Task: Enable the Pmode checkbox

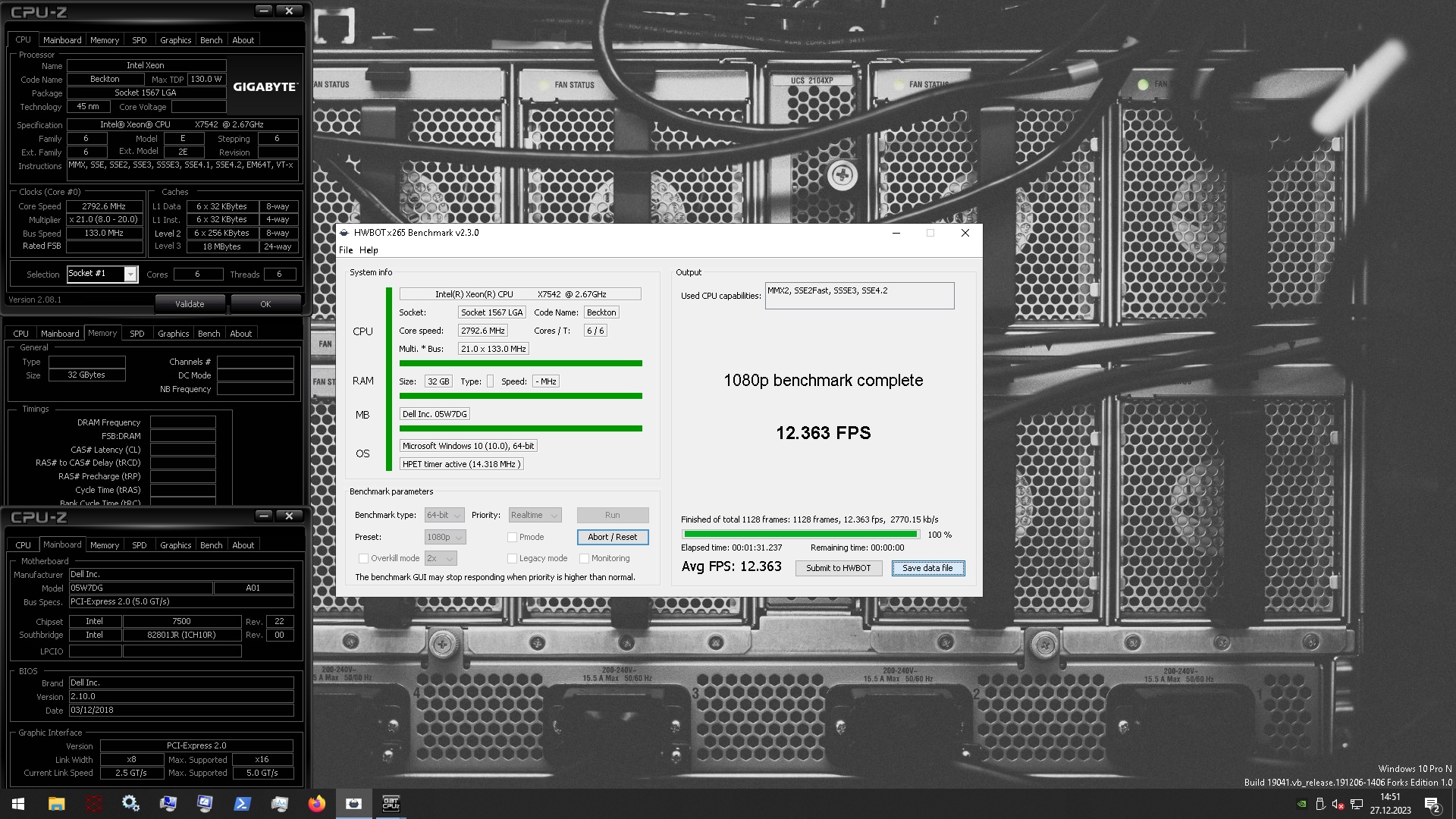Action: click(512, 537)
